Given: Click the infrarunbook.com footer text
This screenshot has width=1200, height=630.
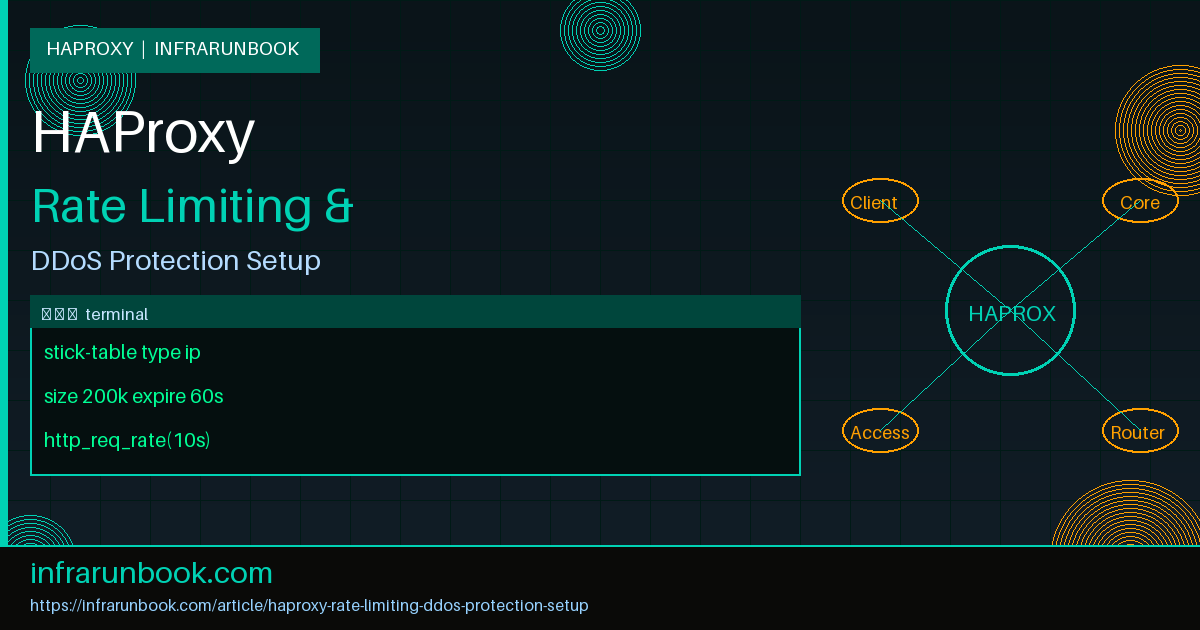Looking at the screenshot, I should coord(152,573).
